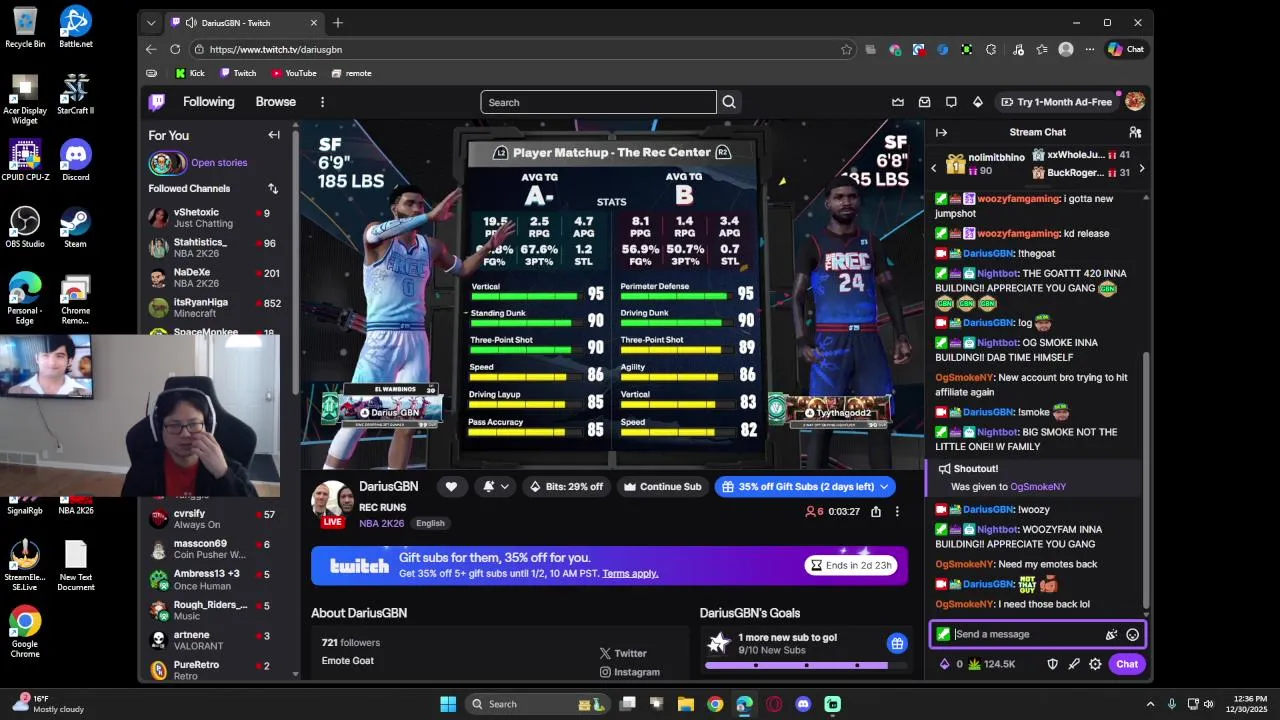Open Discord from the Windows taskbar
This screenshot has height=720, width=1280.
click(x=803, y=704)
